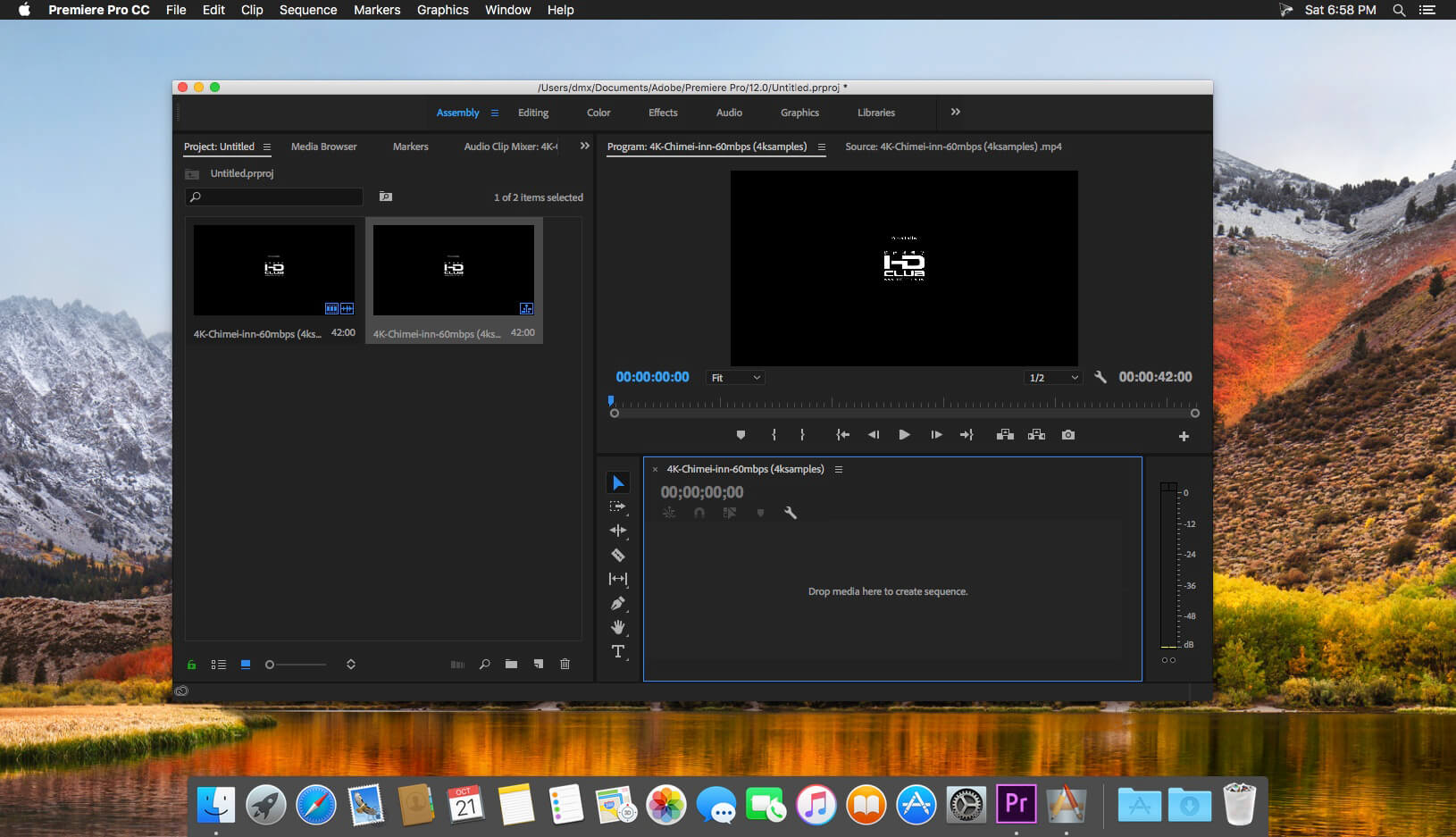The height and width of the screenshot is (837, 1456).
Task: Select the Razor tool
Action: [x=617, y=555]
